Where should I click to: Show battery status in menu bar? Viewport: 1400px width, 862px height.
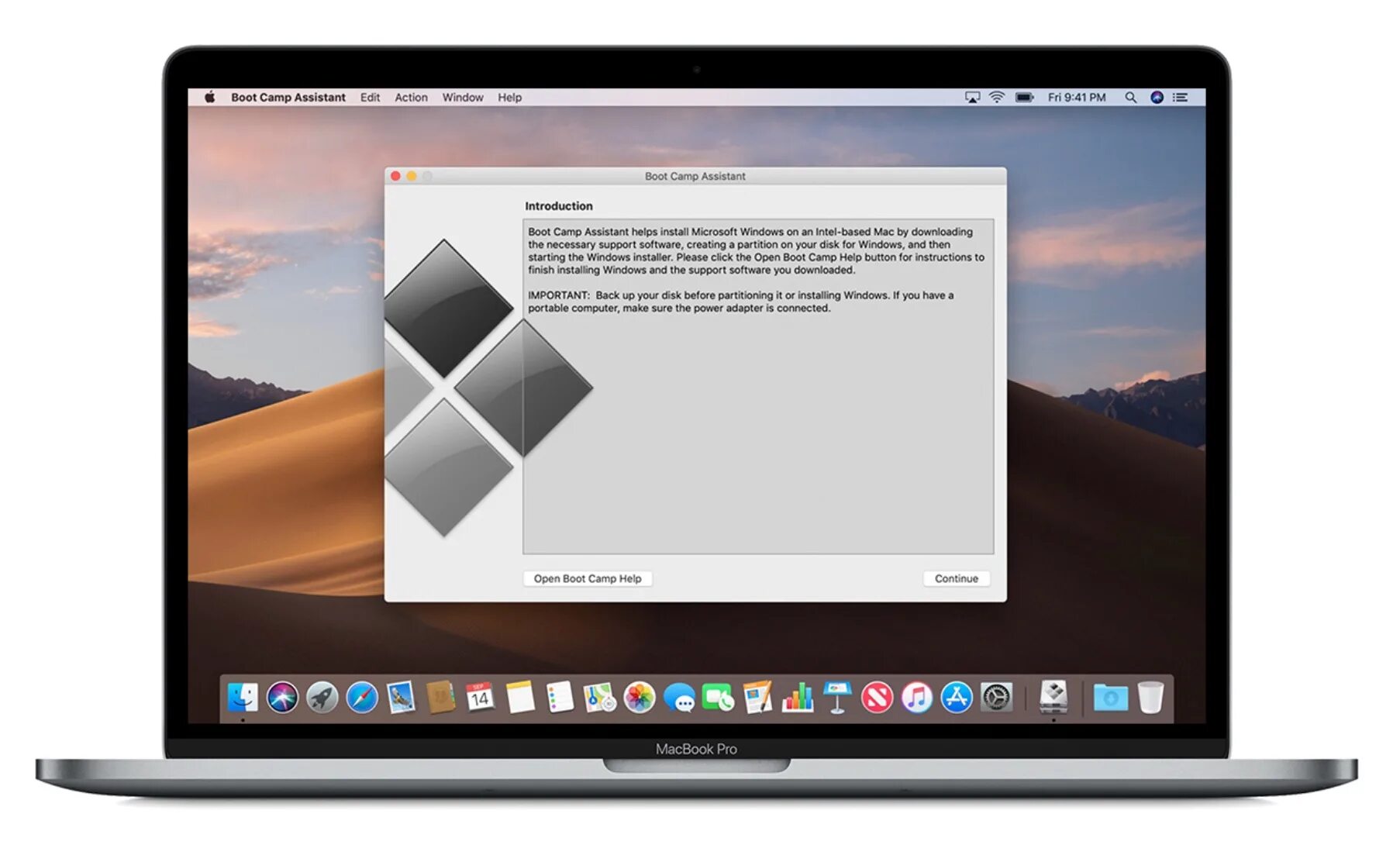coord(1025,98)
